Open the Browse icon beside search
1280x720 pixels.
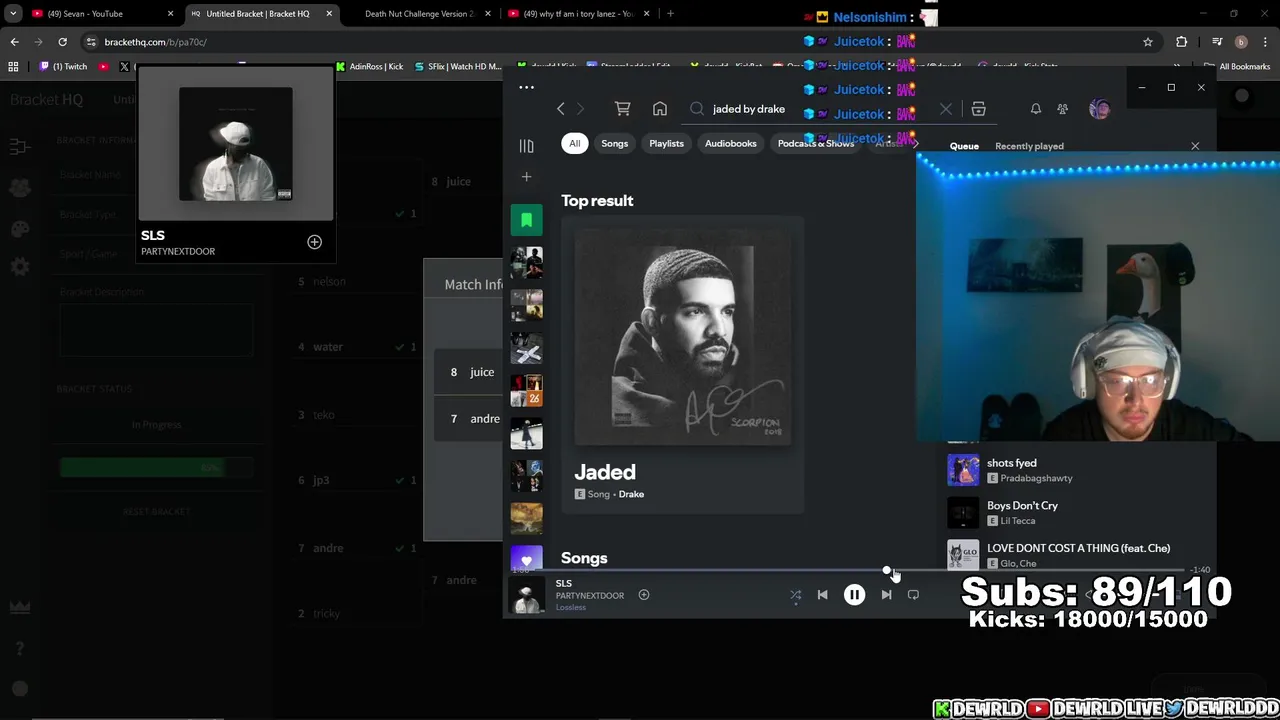(979, 109)
